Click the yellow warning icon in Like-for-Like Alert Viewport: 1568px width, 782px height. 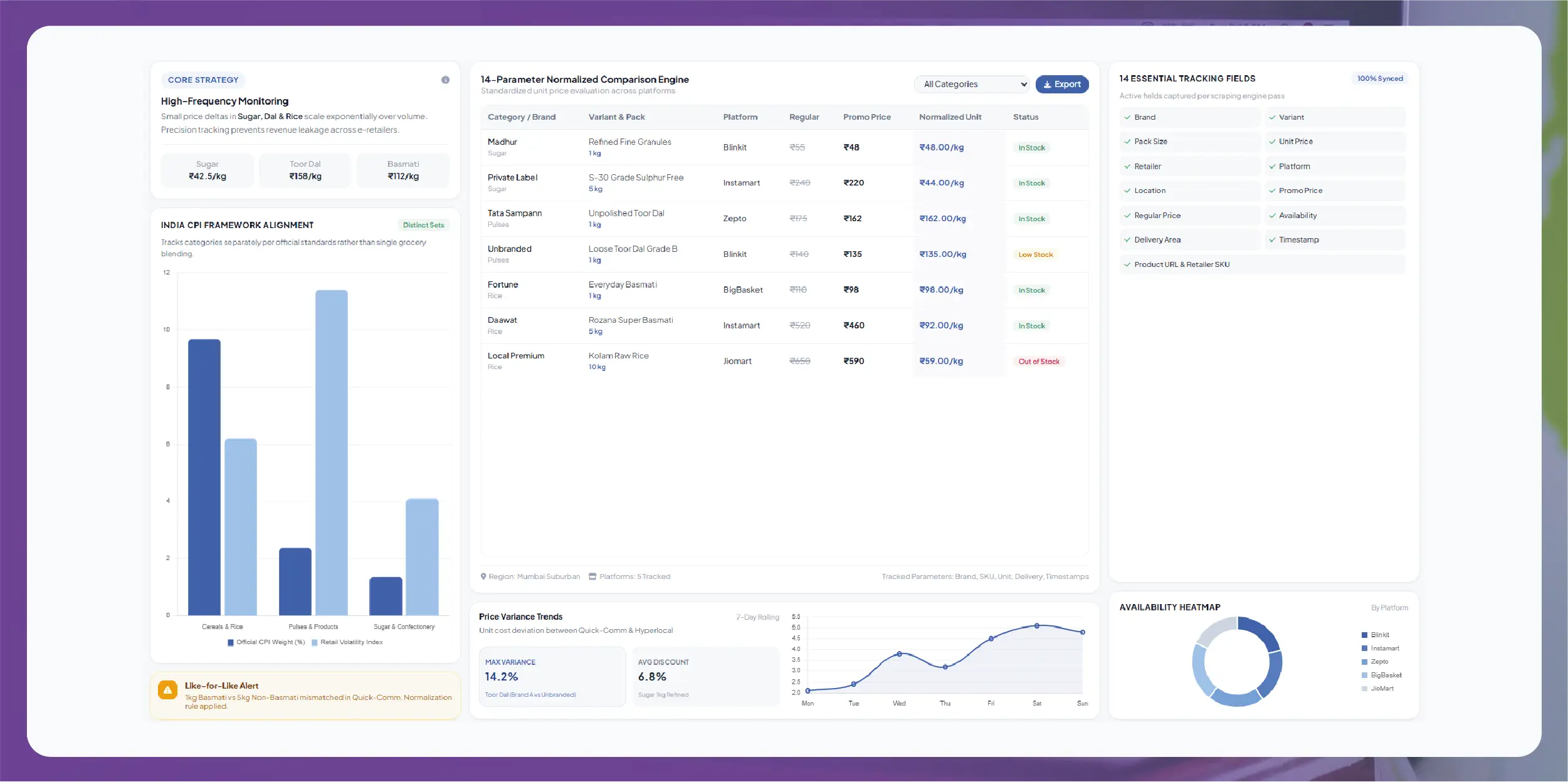click(x=167, y=691)
